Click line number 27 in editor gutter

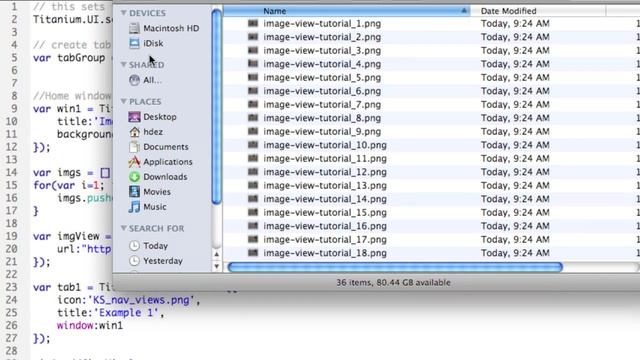pos(11,338)
